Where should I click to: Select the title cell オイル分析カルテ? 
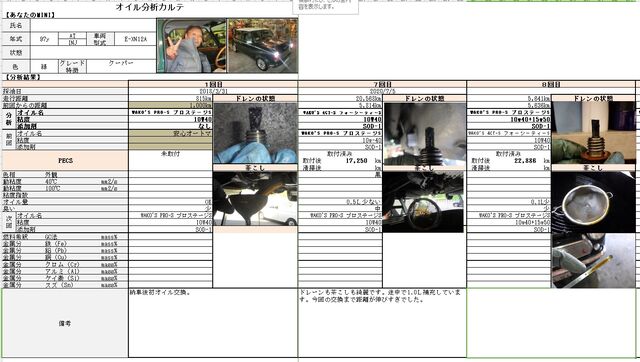149,7
